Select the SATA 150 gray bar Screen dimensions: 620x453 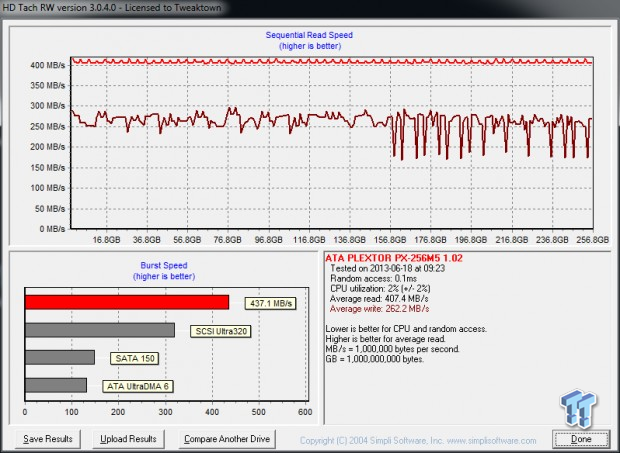tap(60, 357)
